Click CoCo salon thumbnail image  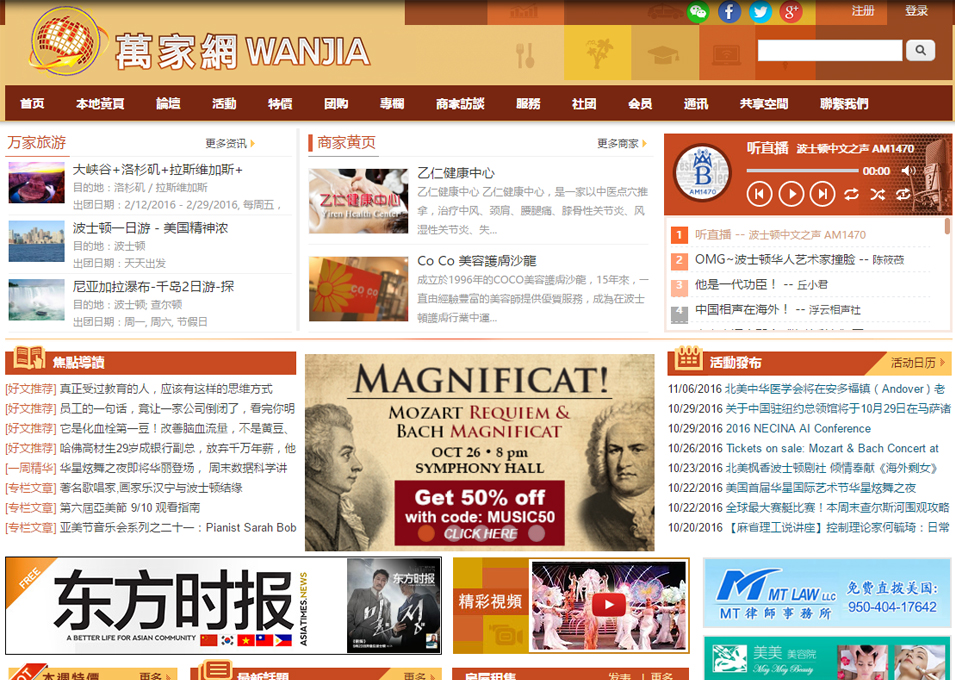(x=358, y=289)
